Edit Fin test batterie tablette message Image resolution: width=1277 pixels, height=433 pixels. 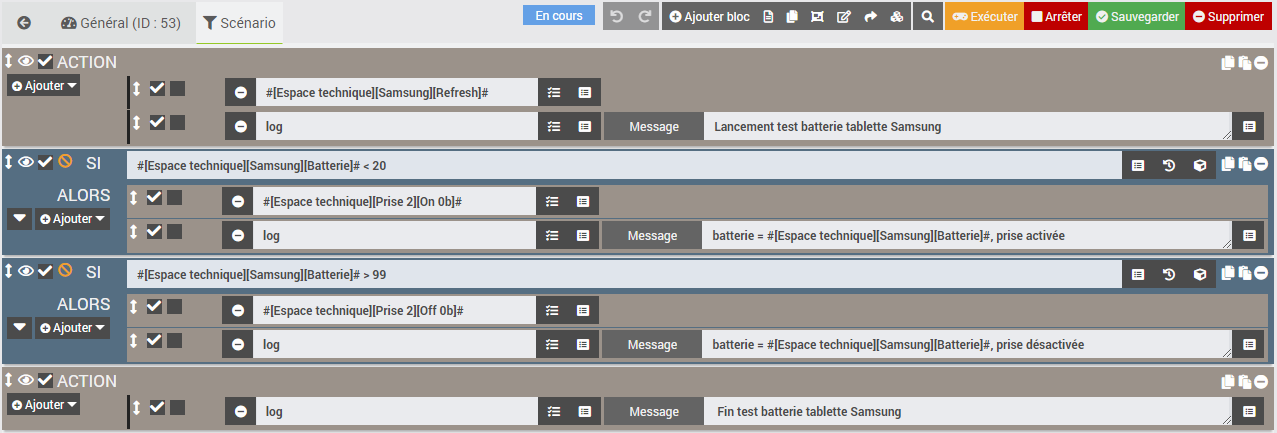(968, 412)
